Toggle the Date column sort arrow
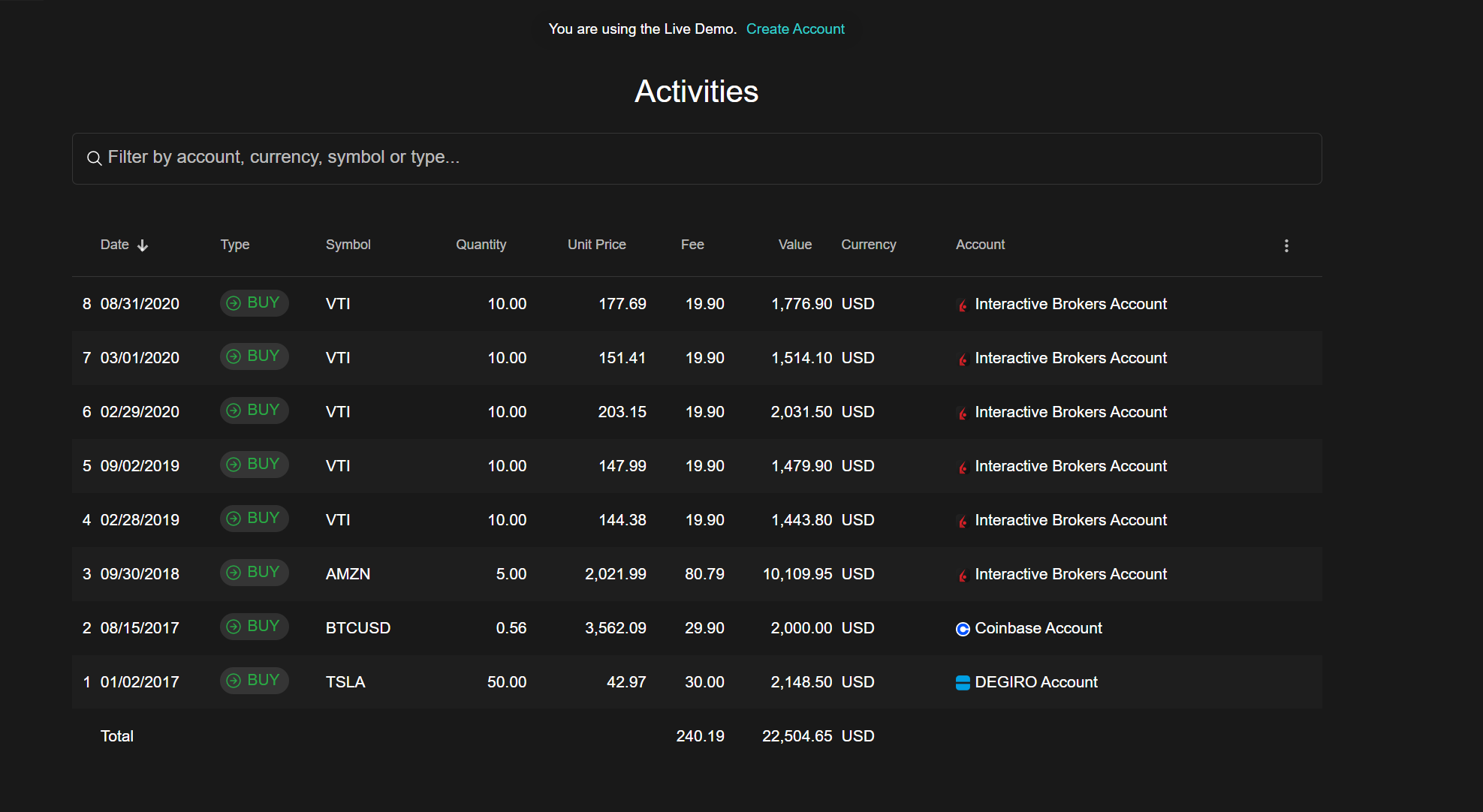The width and height of the screenshot is (1483, 812). (x=143, y=245)
